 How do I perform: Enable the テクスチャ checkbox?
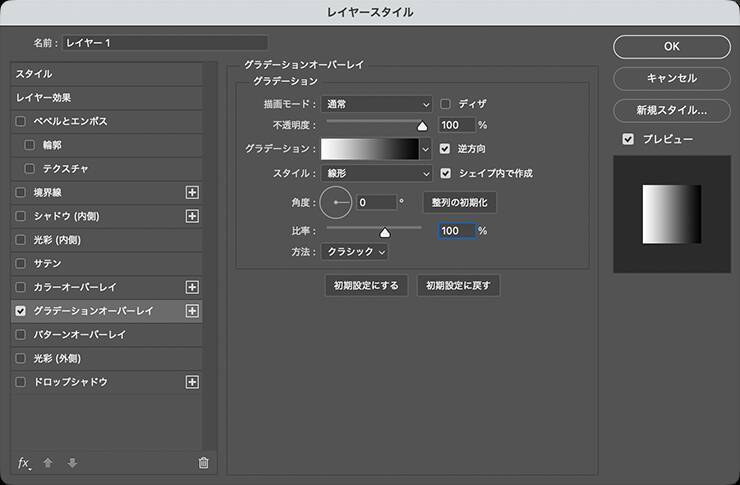pos(29,168)
